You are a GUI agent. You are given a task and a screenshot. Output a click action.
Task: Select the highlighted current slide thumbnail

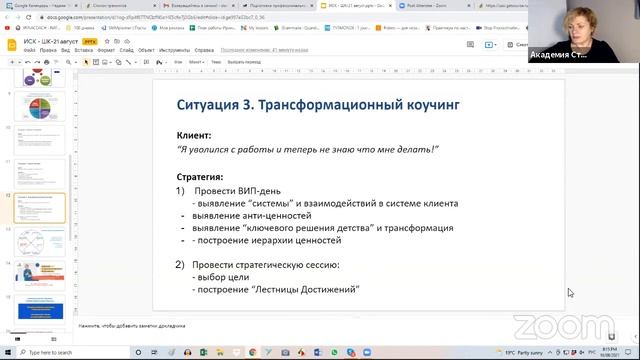click(x=40, y=208)
